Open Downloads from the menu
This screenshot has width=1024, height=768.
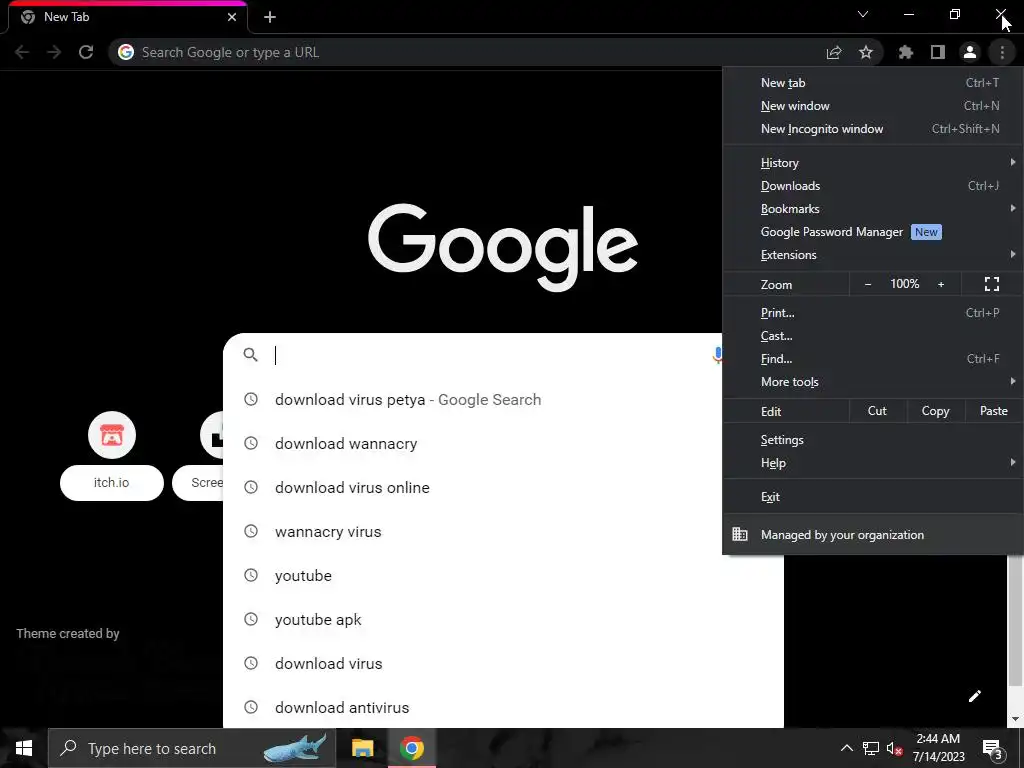click(873, 186)
